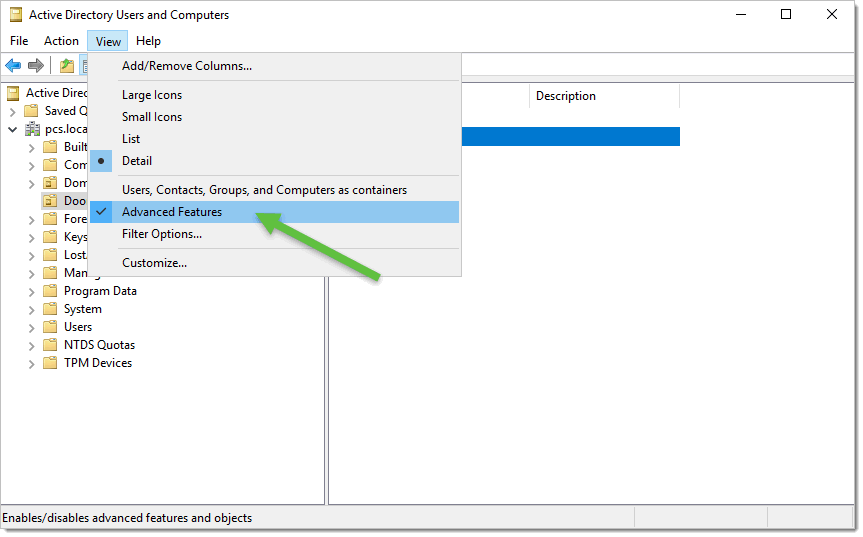Expand the System node arrow
Image resolution: width=863 pixels, height=537 pixels.
[x=31, y=310]
